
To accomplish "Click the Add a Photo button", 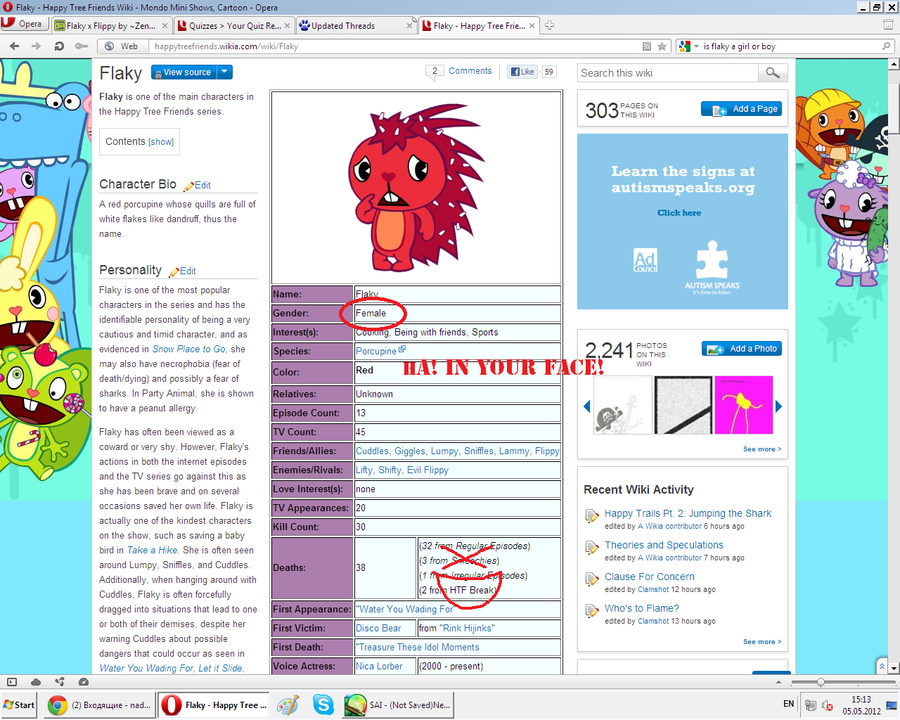I will tap(742, 349).
